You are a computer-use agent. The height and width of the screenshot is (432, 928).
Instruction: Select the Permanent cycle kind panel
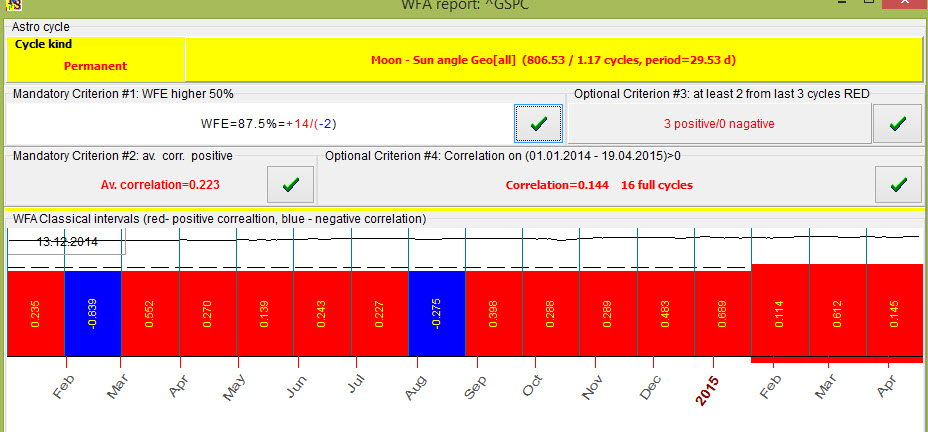(x=96, y=59)
